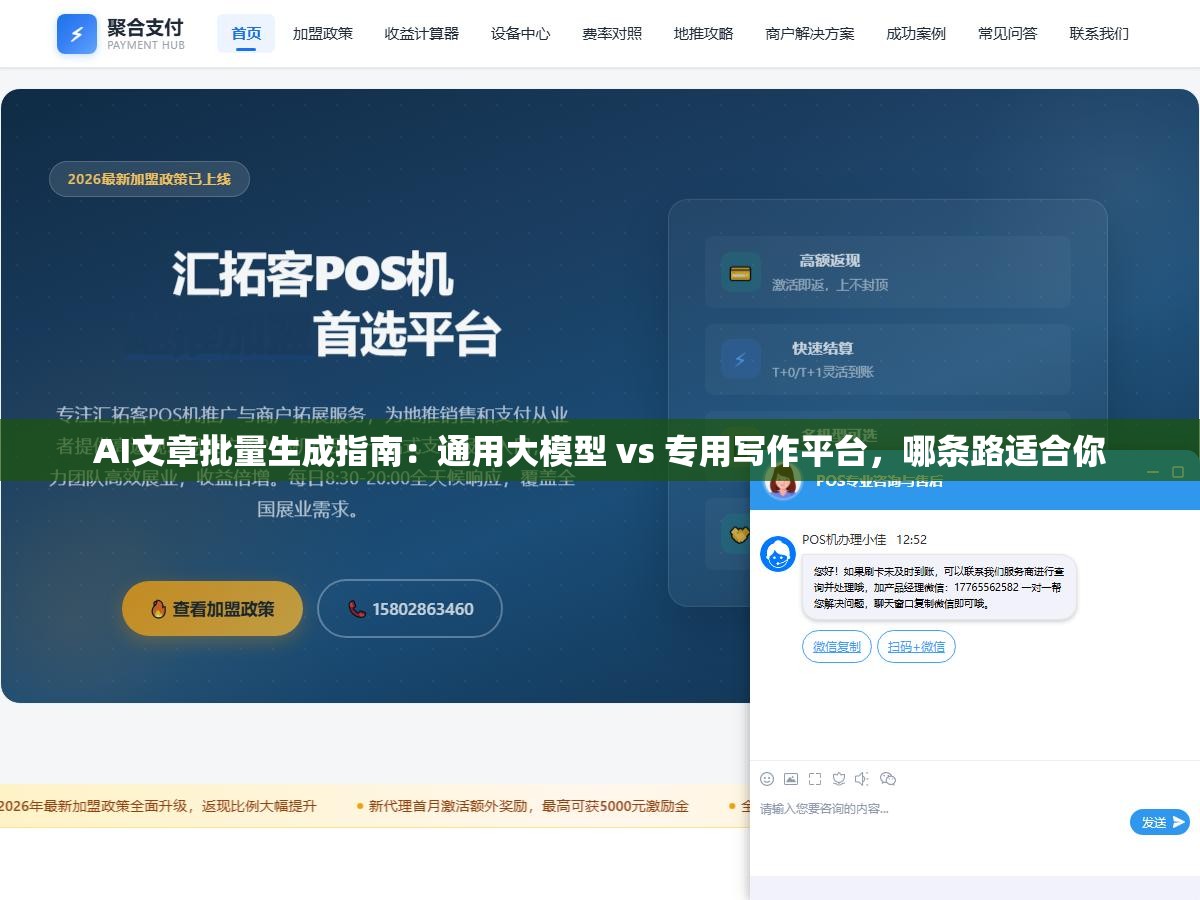Call phone button 15802863460
Screen dimensions: 1200x900
pos(410,608)
